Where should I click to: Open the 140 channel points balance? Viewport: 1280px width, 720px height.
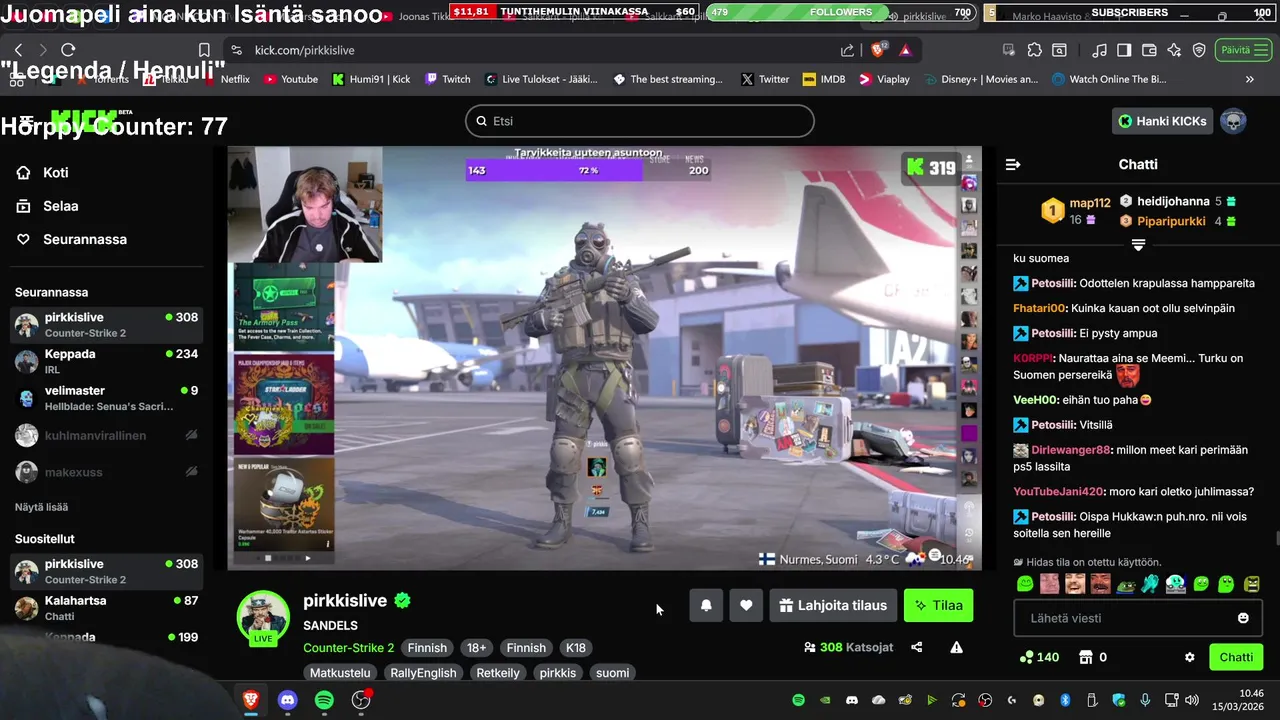tap(1039, 657)
